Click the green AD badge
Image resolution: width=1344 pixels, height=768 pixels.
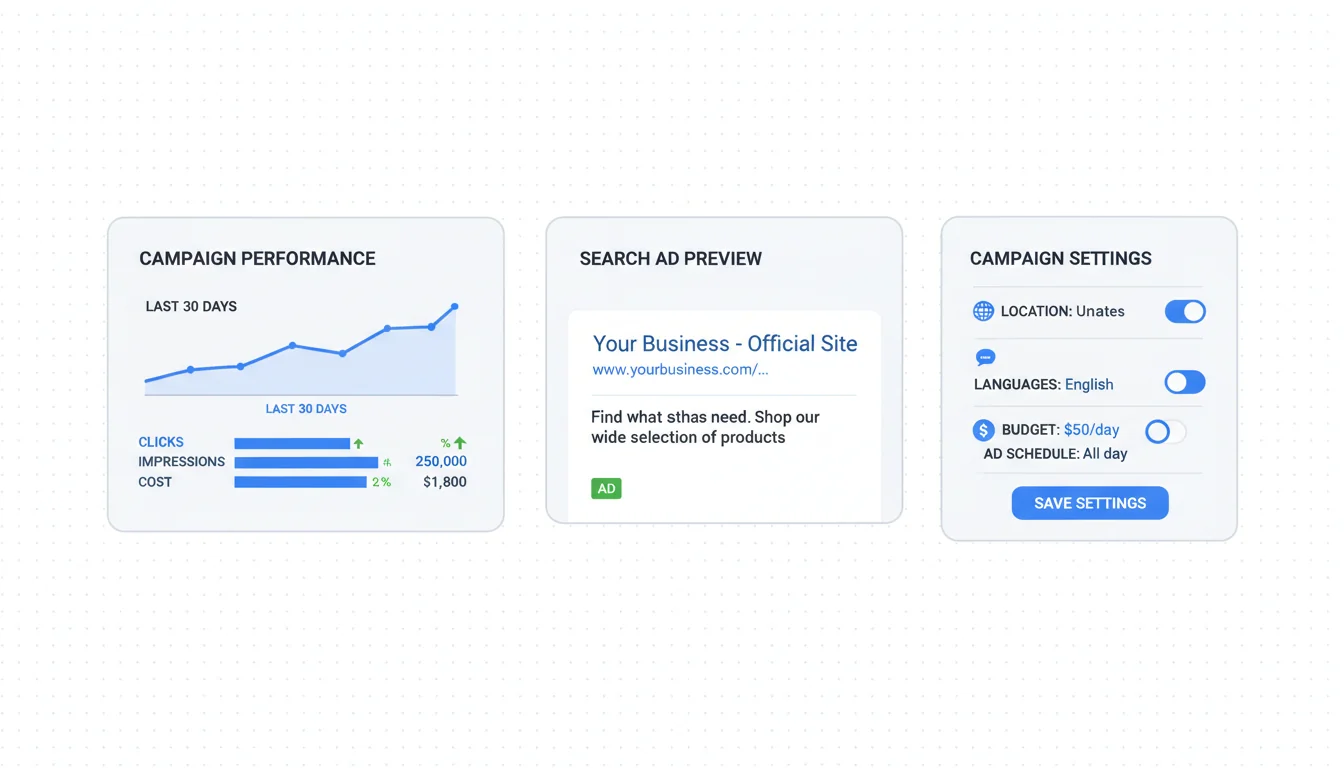[606, 489]
